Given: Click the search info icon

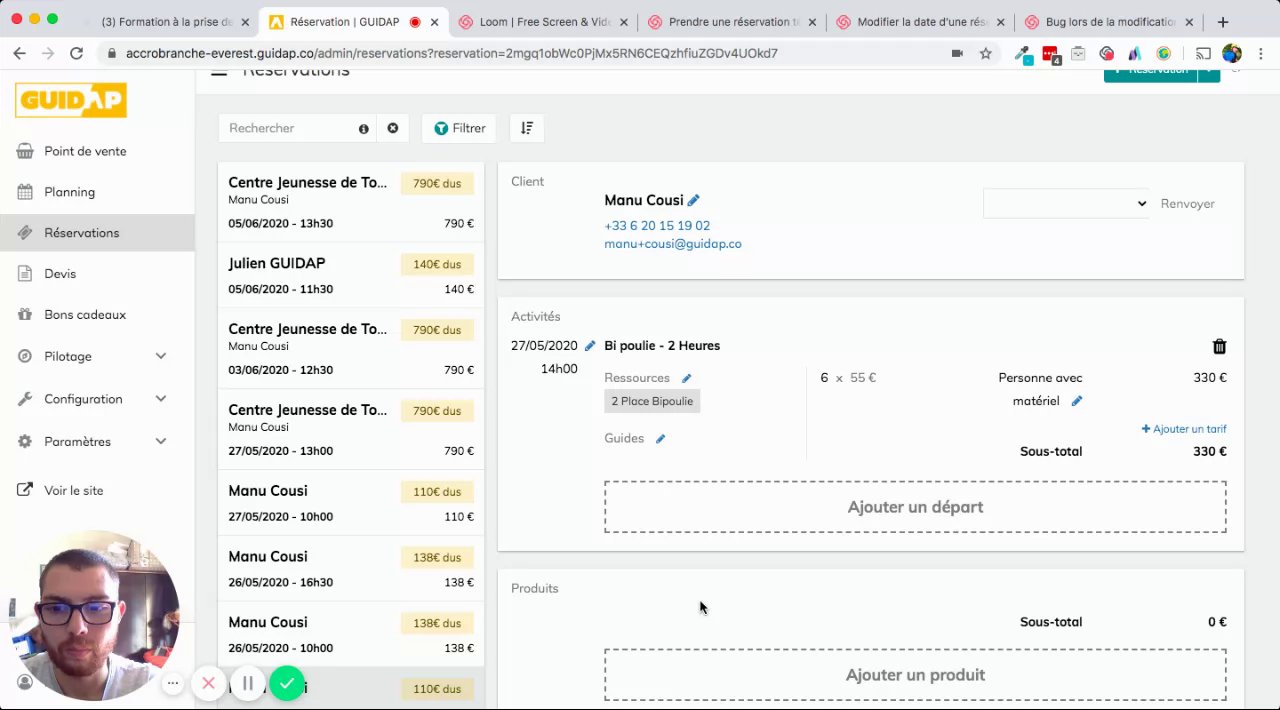Looking at the screenshot, I should pyautogui.click(x=363, y=129).
